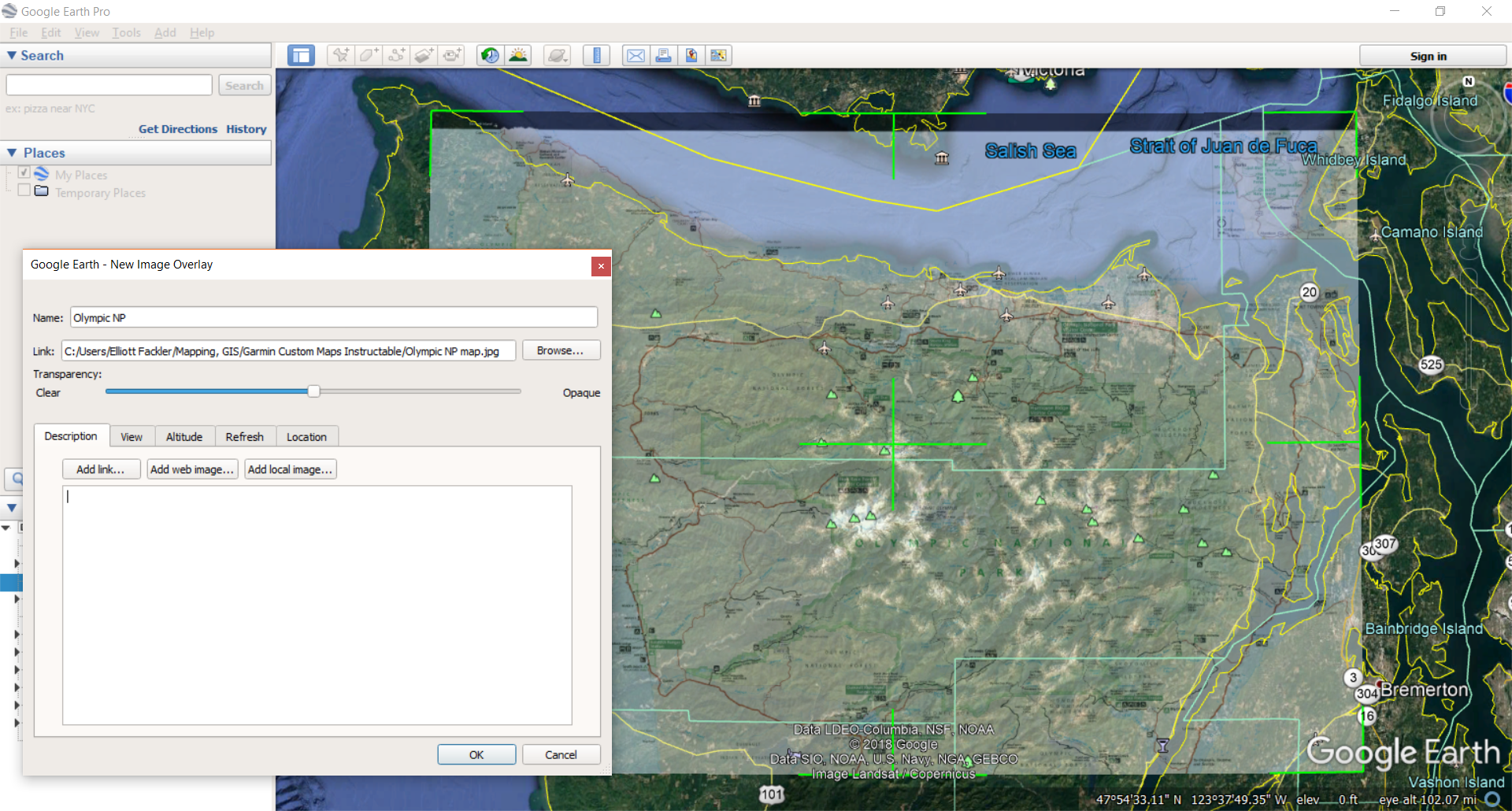Collapse the Search panel
This screenshot has height=811, width=1512.
click(x=12, y=55)
